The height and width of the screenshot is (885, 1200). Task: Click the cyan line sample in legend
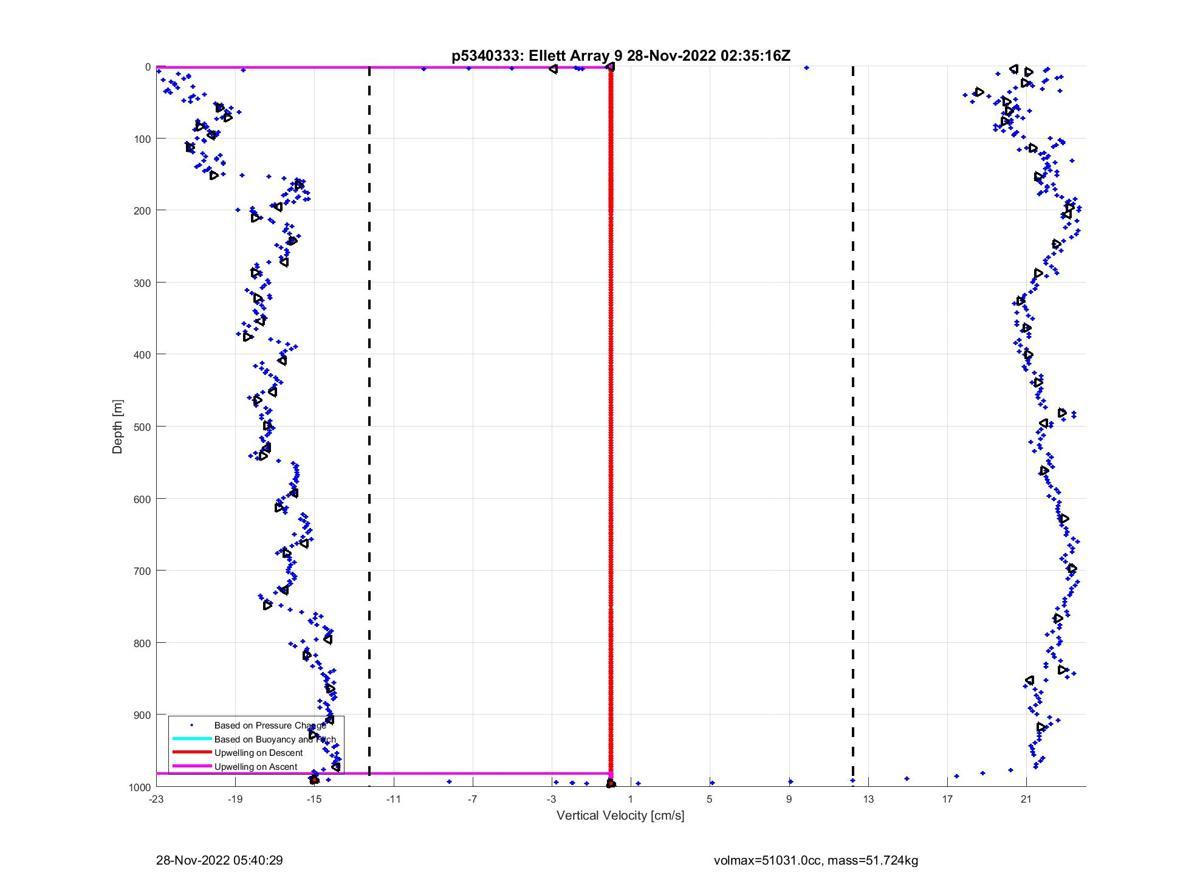pos(191,739)
